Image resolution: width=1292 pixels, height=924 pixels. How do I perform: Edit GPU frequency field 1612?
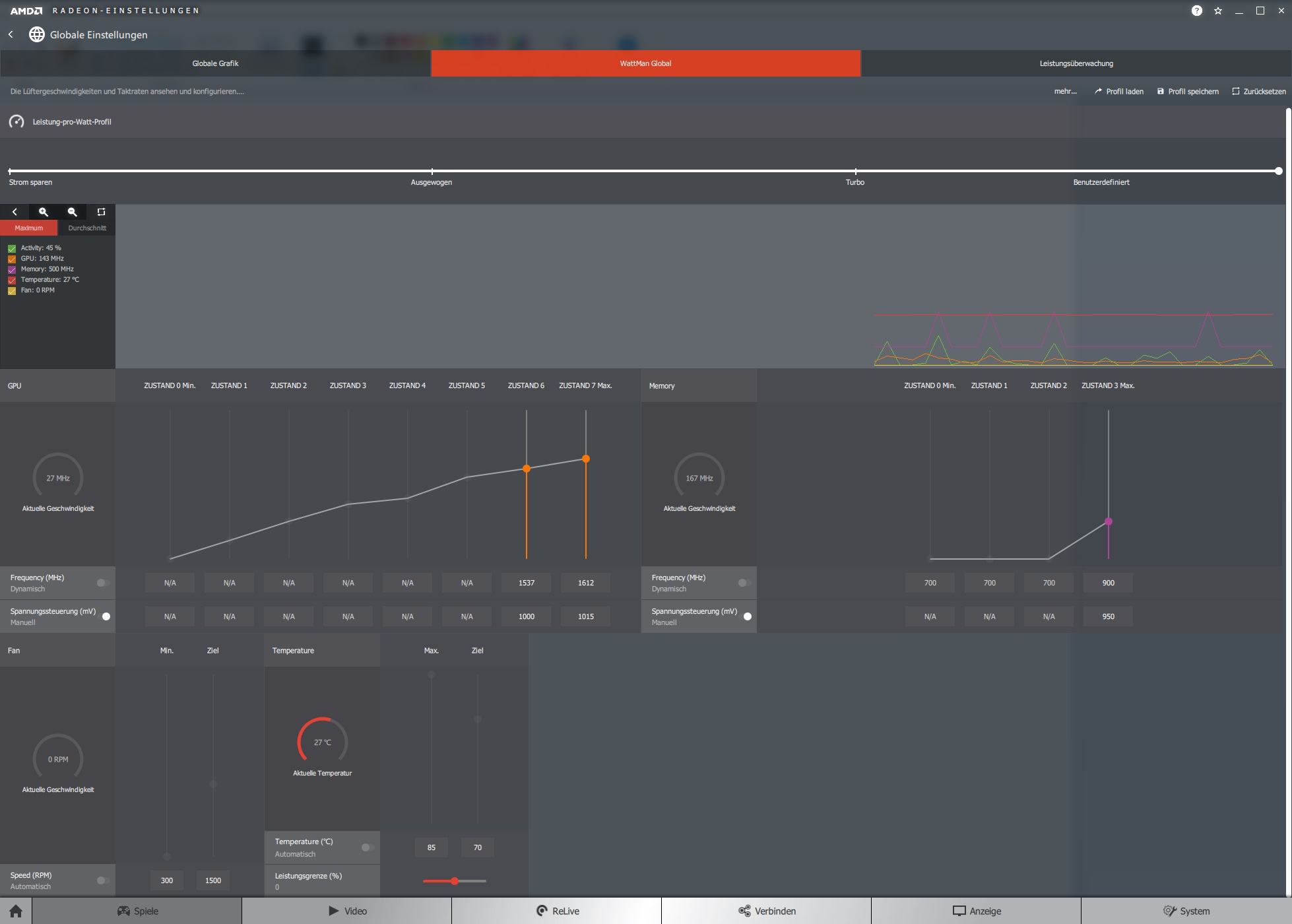pos(586,583)
